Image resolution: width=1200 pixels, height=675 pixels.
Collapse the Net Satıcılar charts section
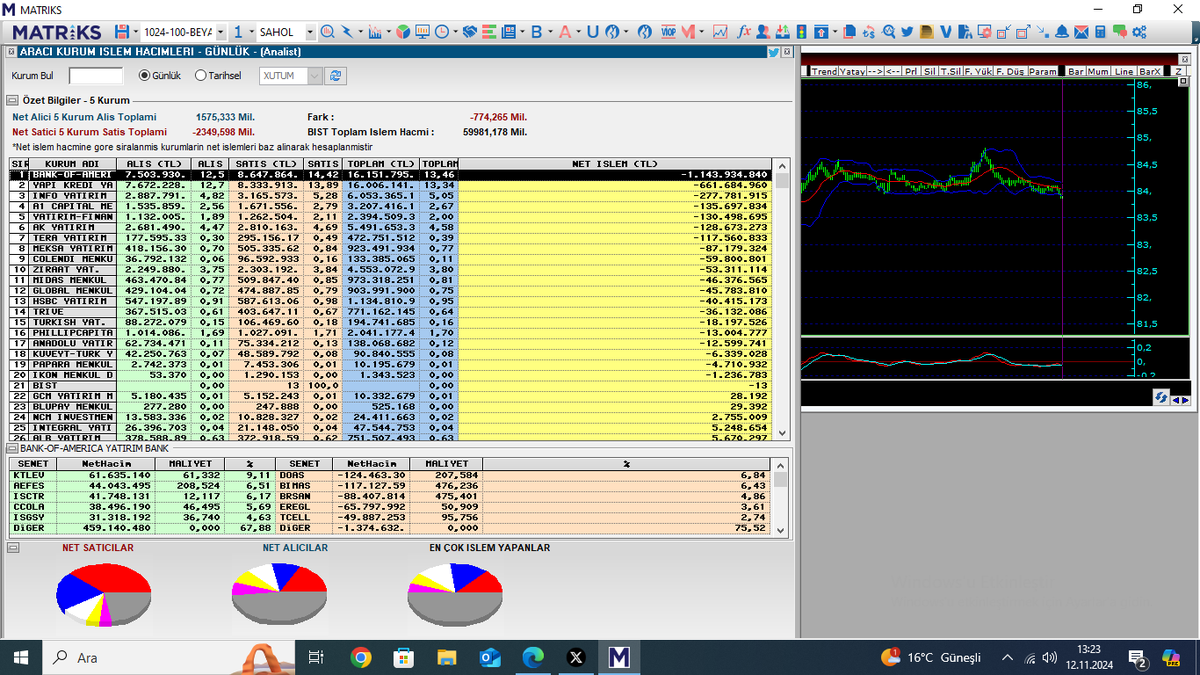tap(12, 548)
